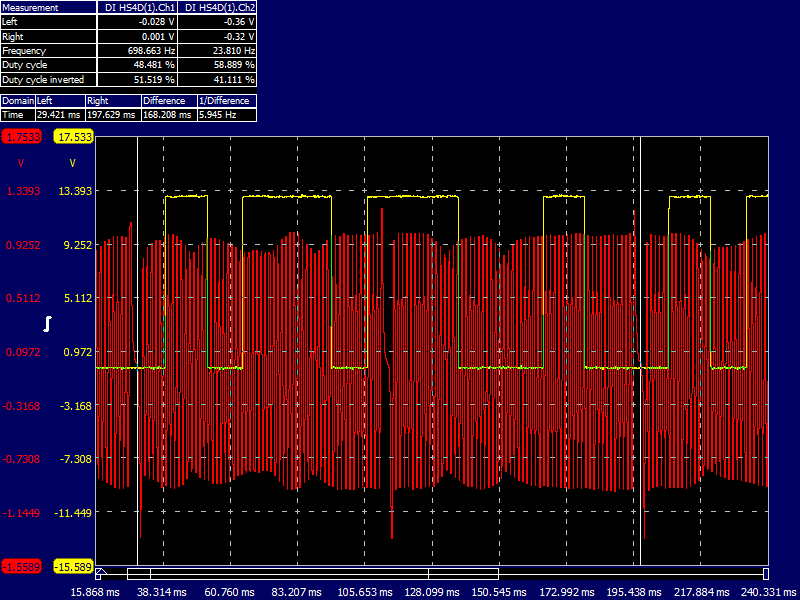The height and width of the screenshot is (600, 800).
Task: Click the red Ch1 bottom value -1.5589
Action: [20, 566]
